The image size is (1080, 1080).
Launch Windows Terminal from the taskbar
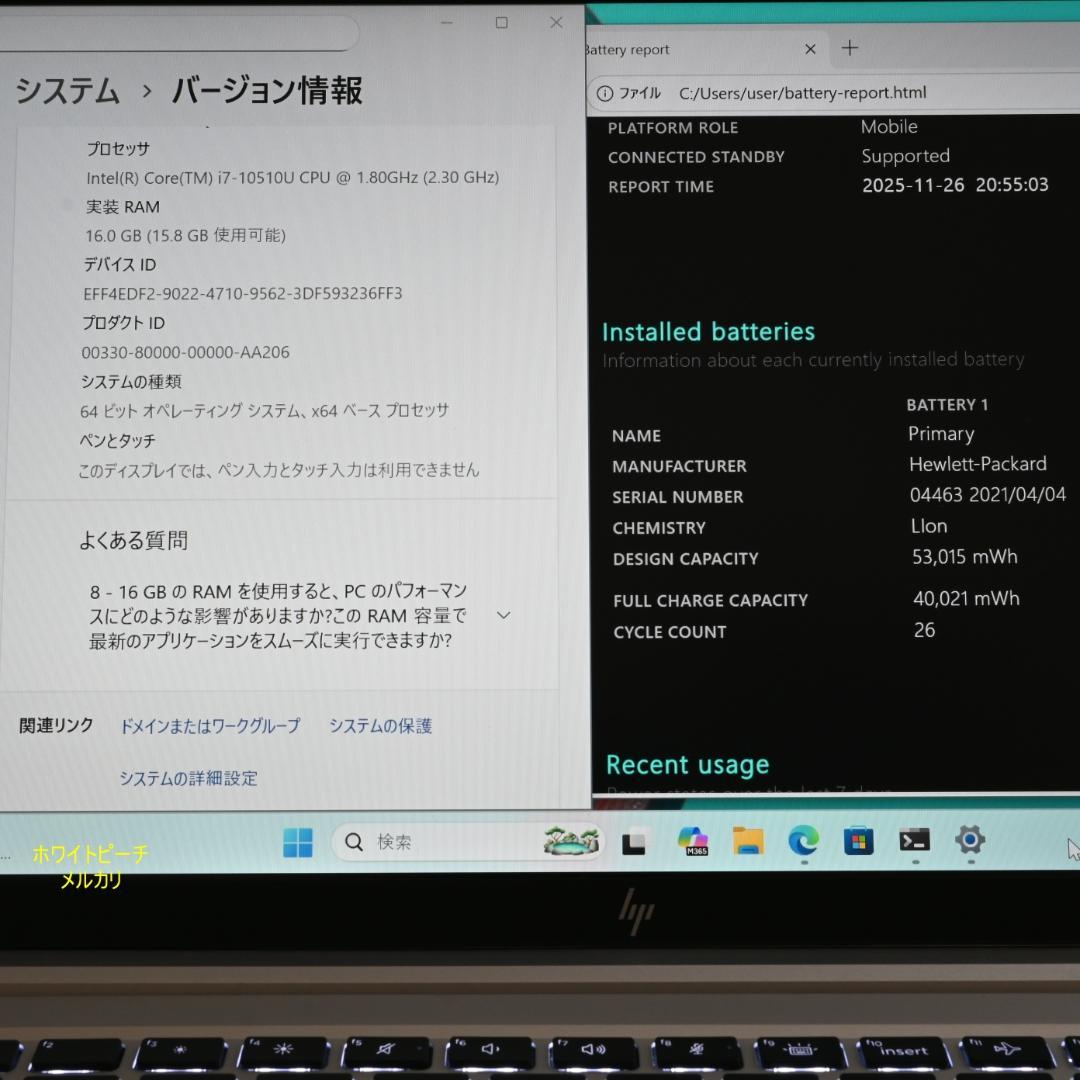[x=914, y=842]
